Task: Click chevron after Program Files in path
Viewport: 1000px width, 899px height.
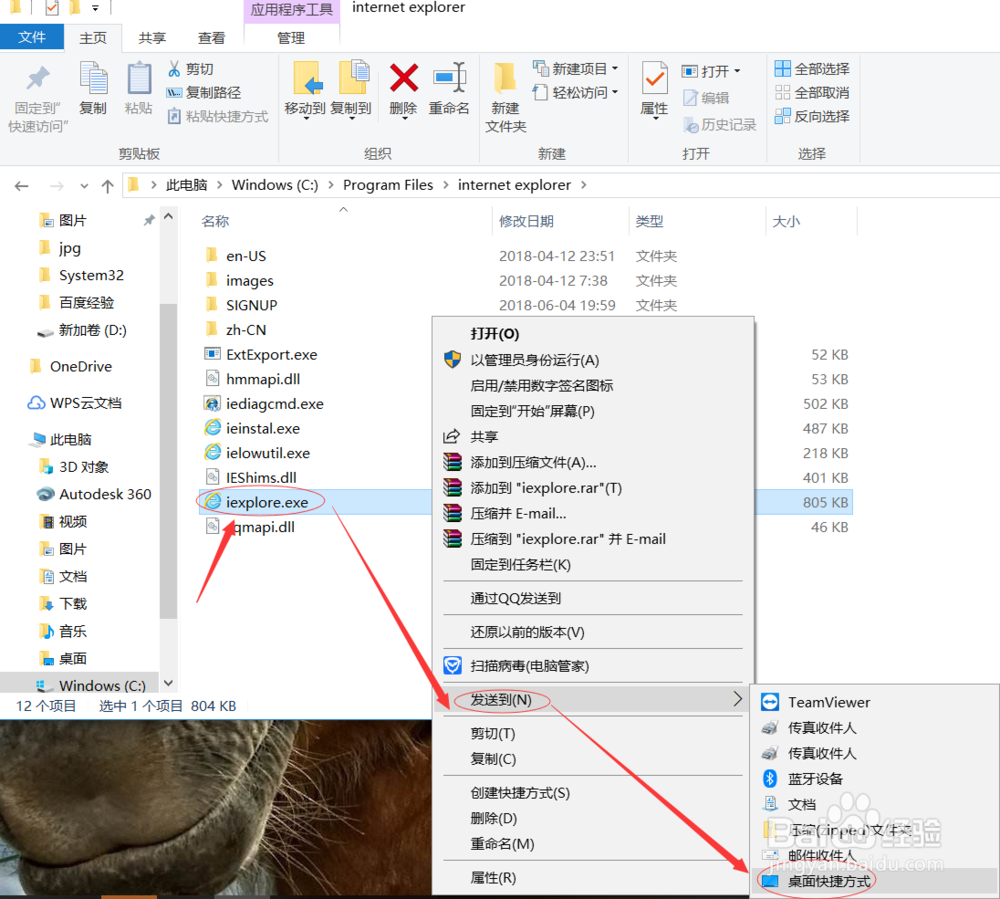Action: (445, 185)
